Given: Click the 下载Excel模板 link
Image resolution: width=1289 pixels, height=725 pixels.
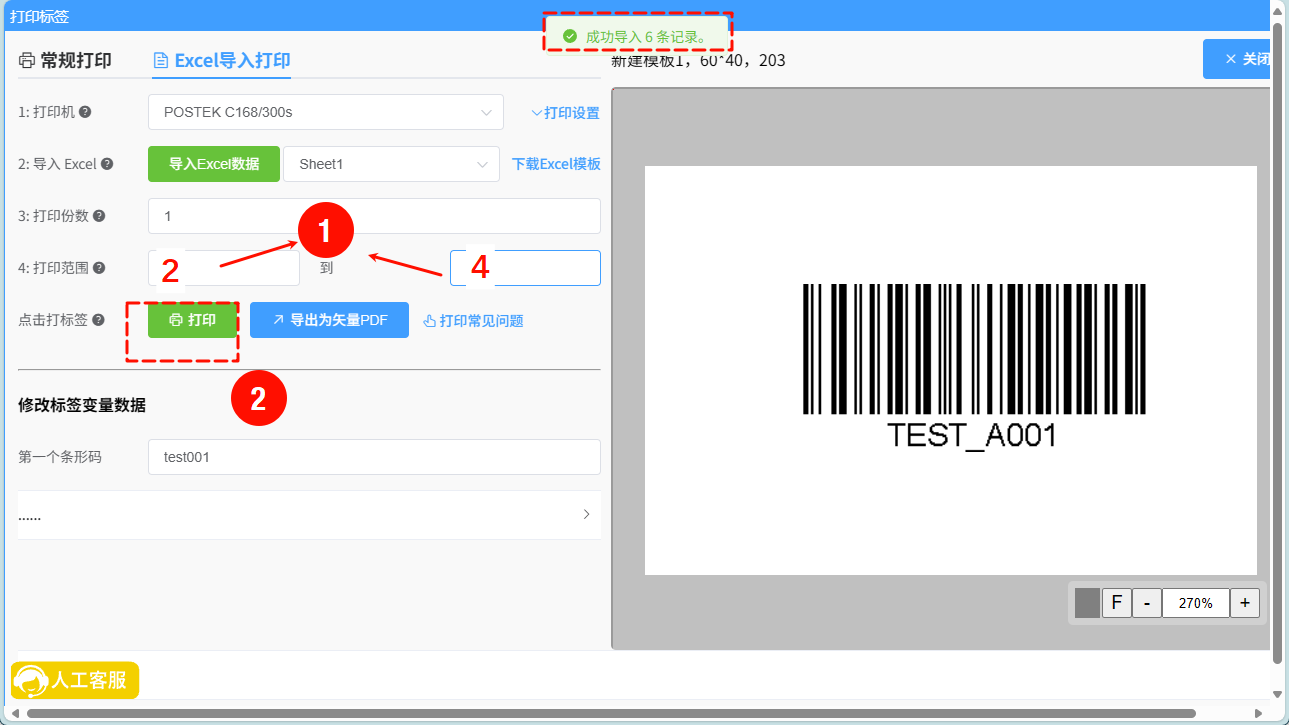Looking at the screenshot, I should click(556, 164).
